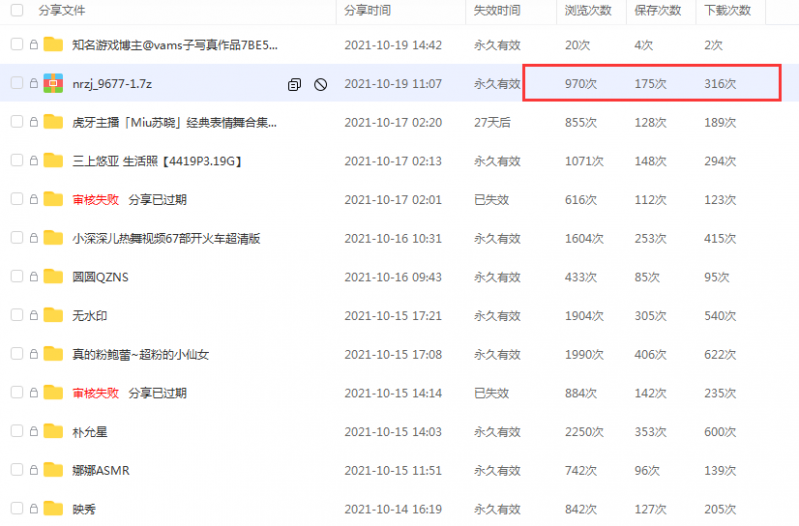
Task: Click the folder icon beside 娜娜ASMR
Action: tap(54, 470)
